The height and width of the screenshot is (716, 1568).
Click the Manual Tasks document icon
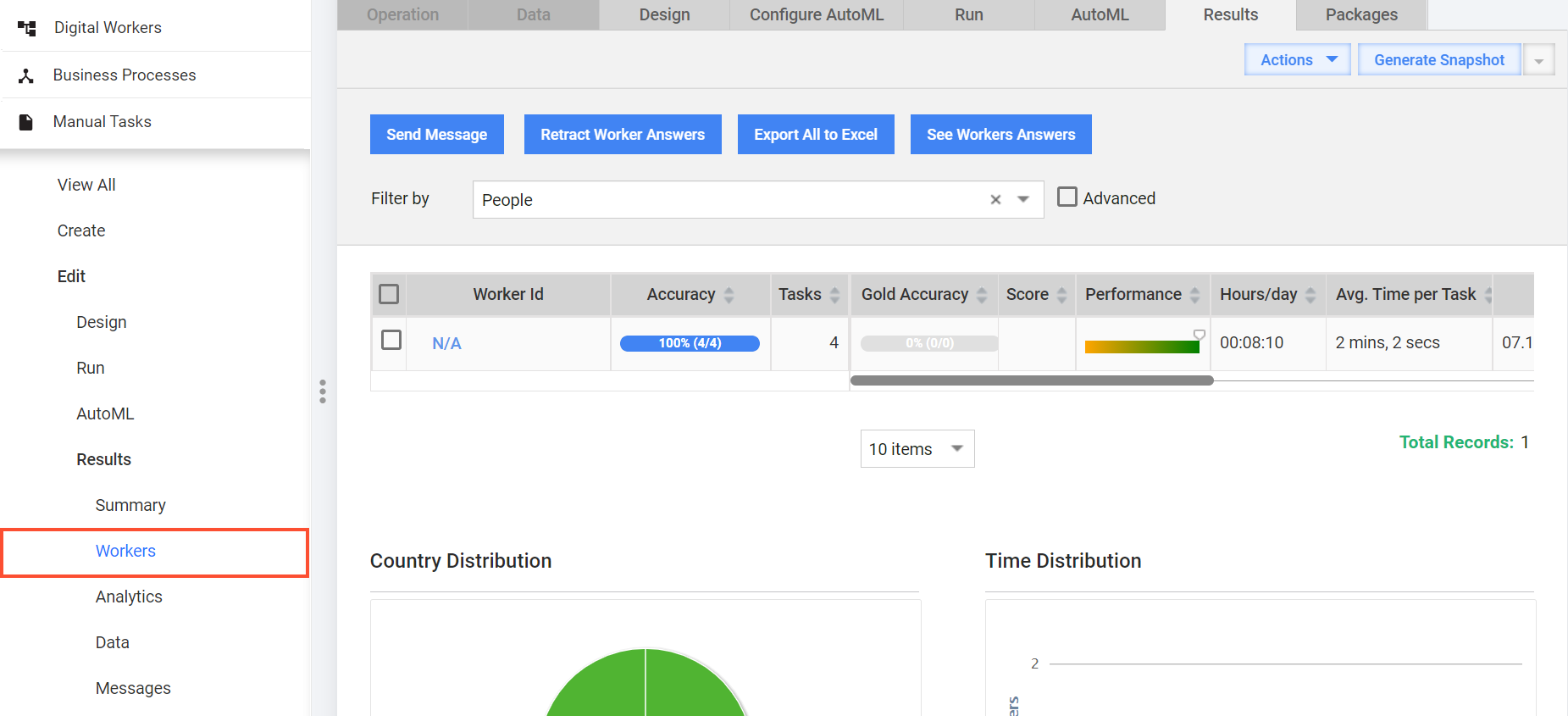pos(26,122)
